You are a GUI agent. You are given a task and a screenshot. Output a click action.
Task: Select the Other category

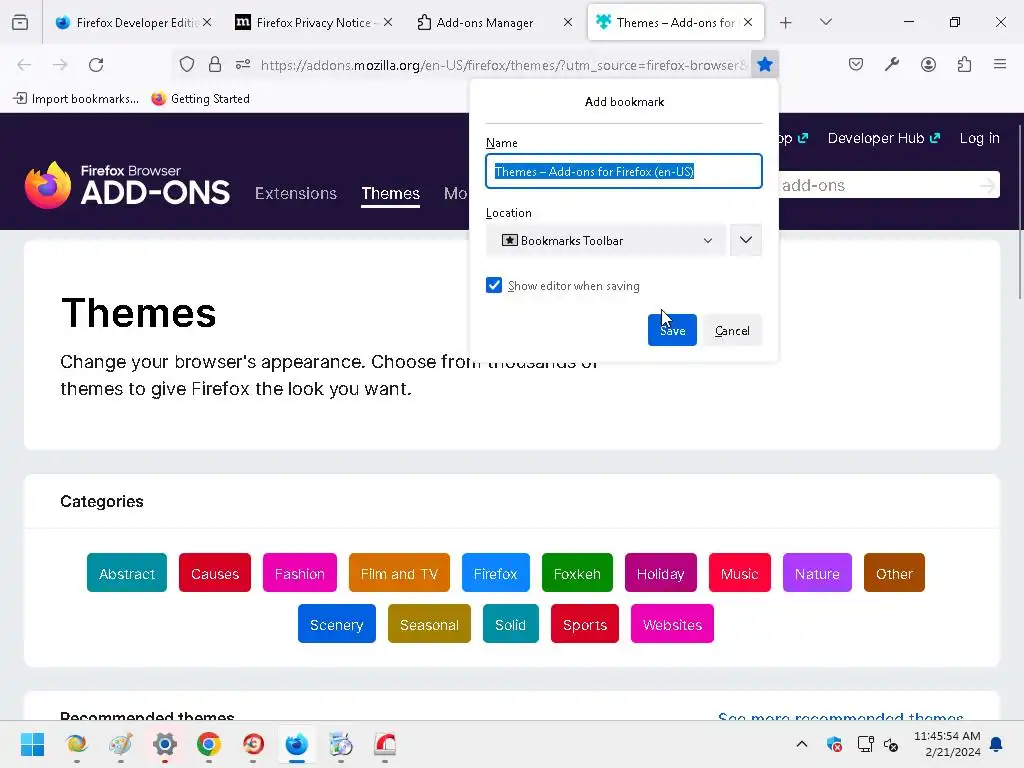pyautogui.click(x=894, y=573)
